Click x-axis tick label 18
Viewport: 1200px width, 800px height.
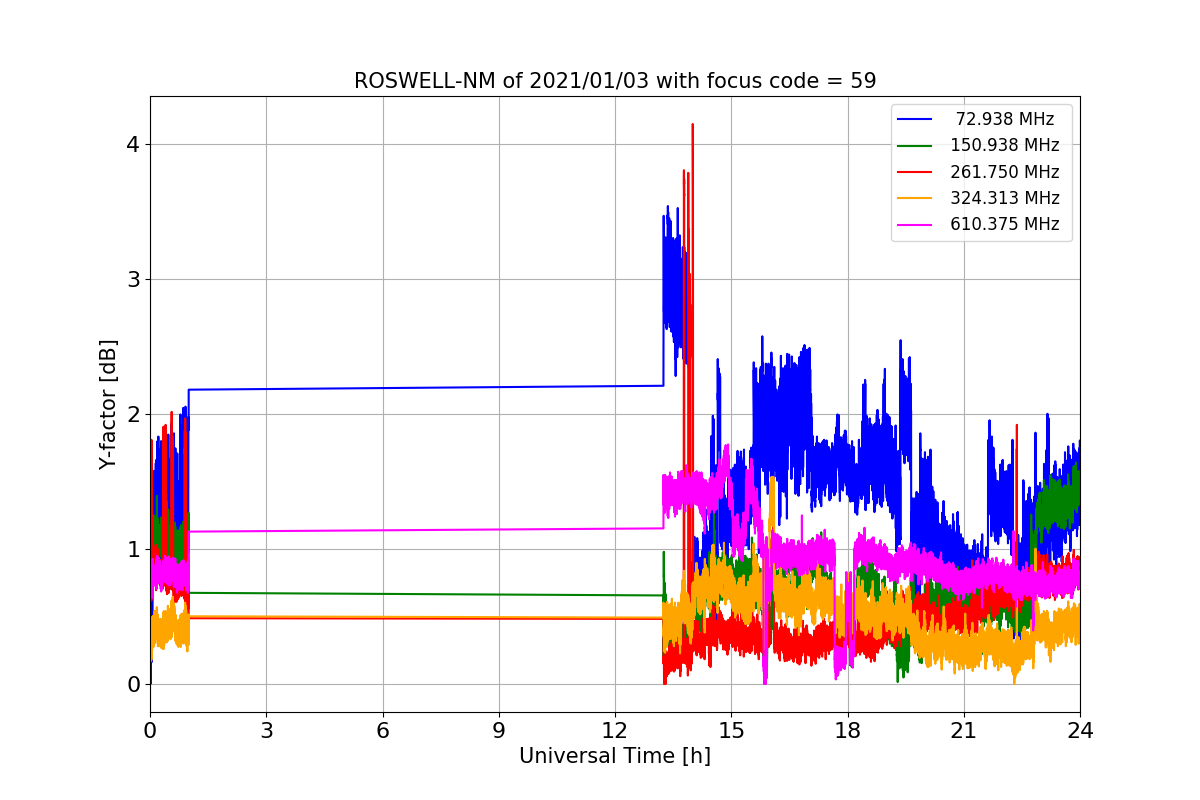847,731
